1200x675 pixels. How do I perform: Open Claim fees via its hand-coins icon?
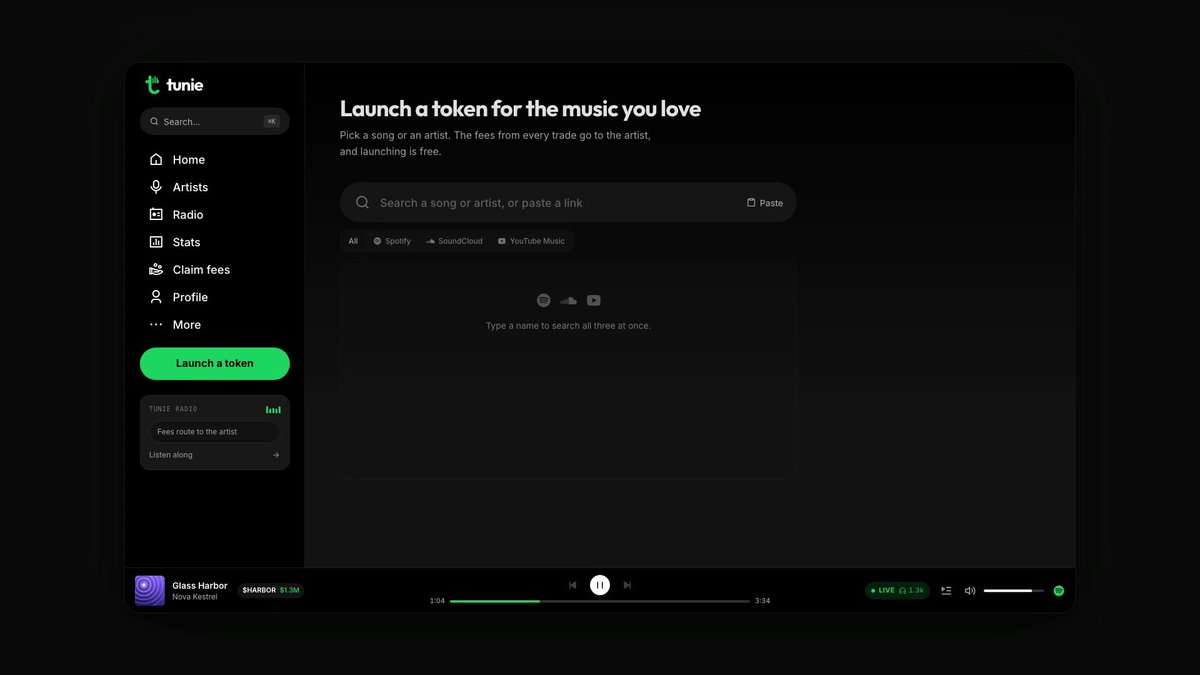pyautogui.click(x=156, y=269)
